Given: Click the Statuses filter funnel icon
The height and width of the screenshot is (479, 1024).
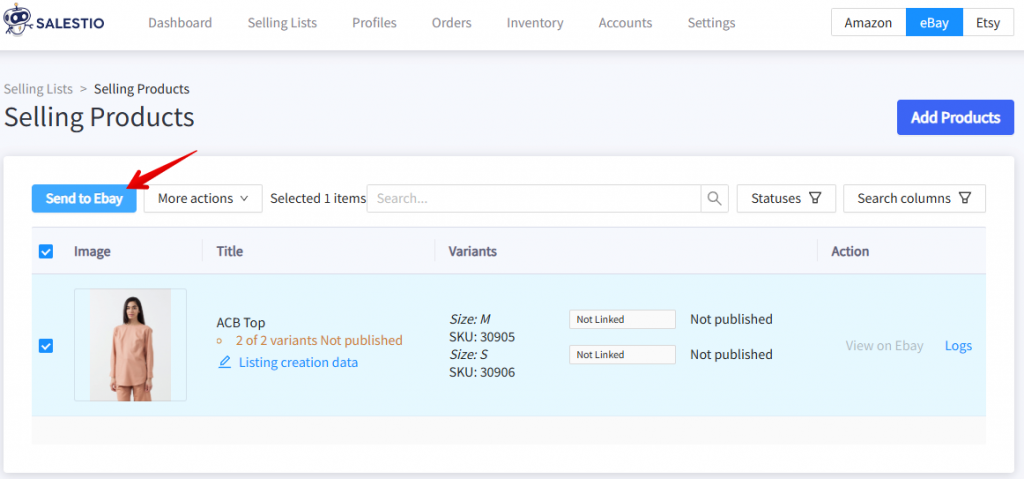Looking at the screenshot, I should (815, 198).
